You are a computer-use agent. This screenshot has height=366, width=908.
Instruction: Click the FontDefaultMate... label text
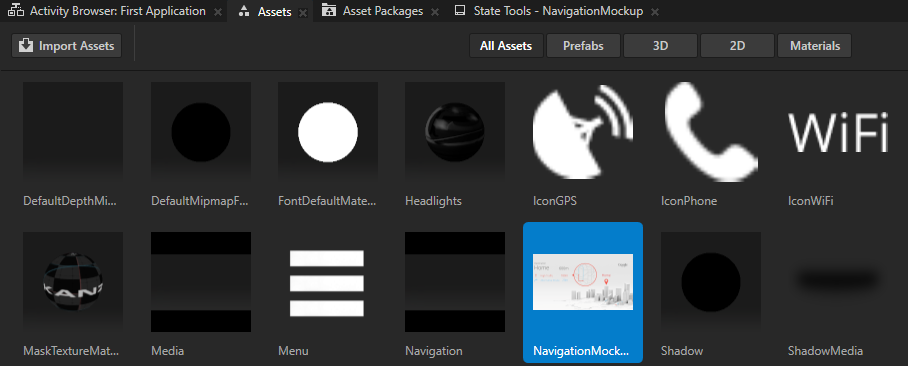tap(327, 201)
